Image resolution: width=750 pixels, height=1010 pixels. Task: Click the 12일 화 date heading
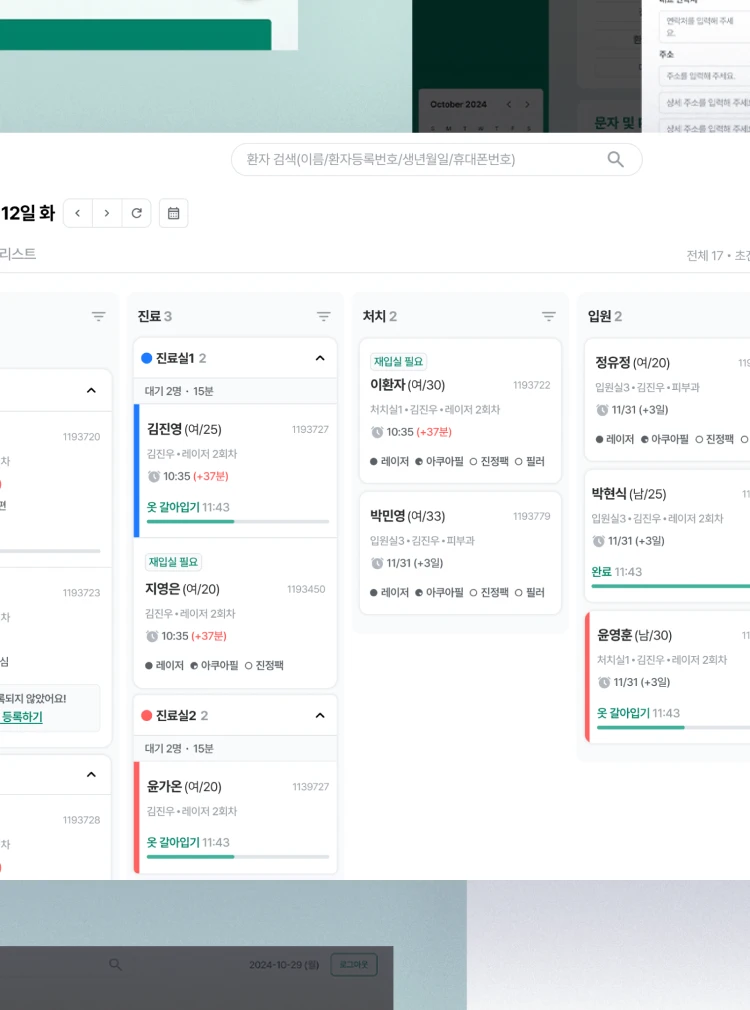point(28,213)
